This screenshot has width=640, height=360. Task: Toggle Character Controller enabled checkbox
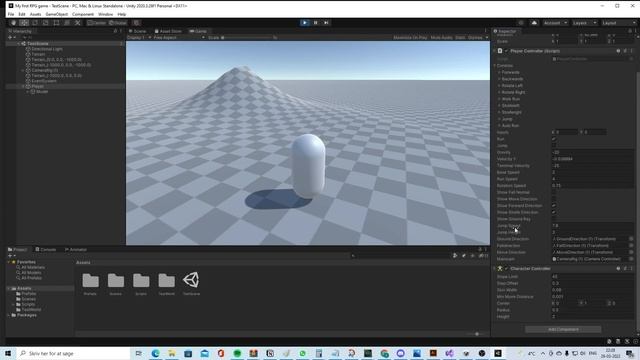(507, 269)
